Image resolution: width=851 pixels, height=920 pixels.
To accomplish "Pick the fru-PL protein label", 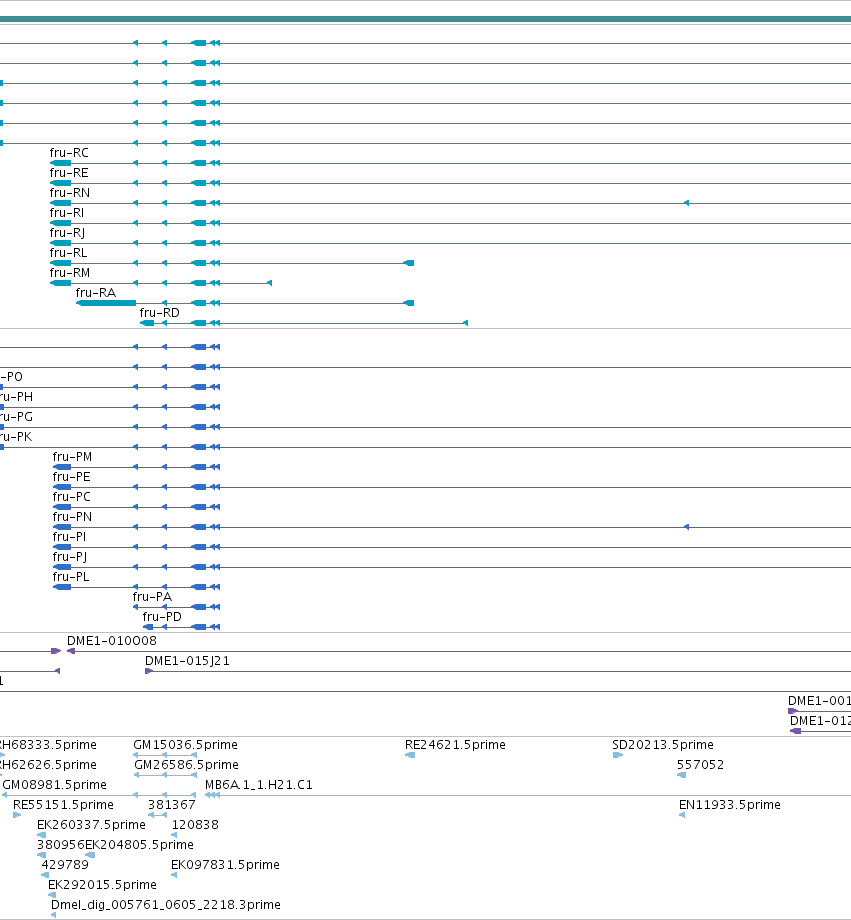I will 71,576.
